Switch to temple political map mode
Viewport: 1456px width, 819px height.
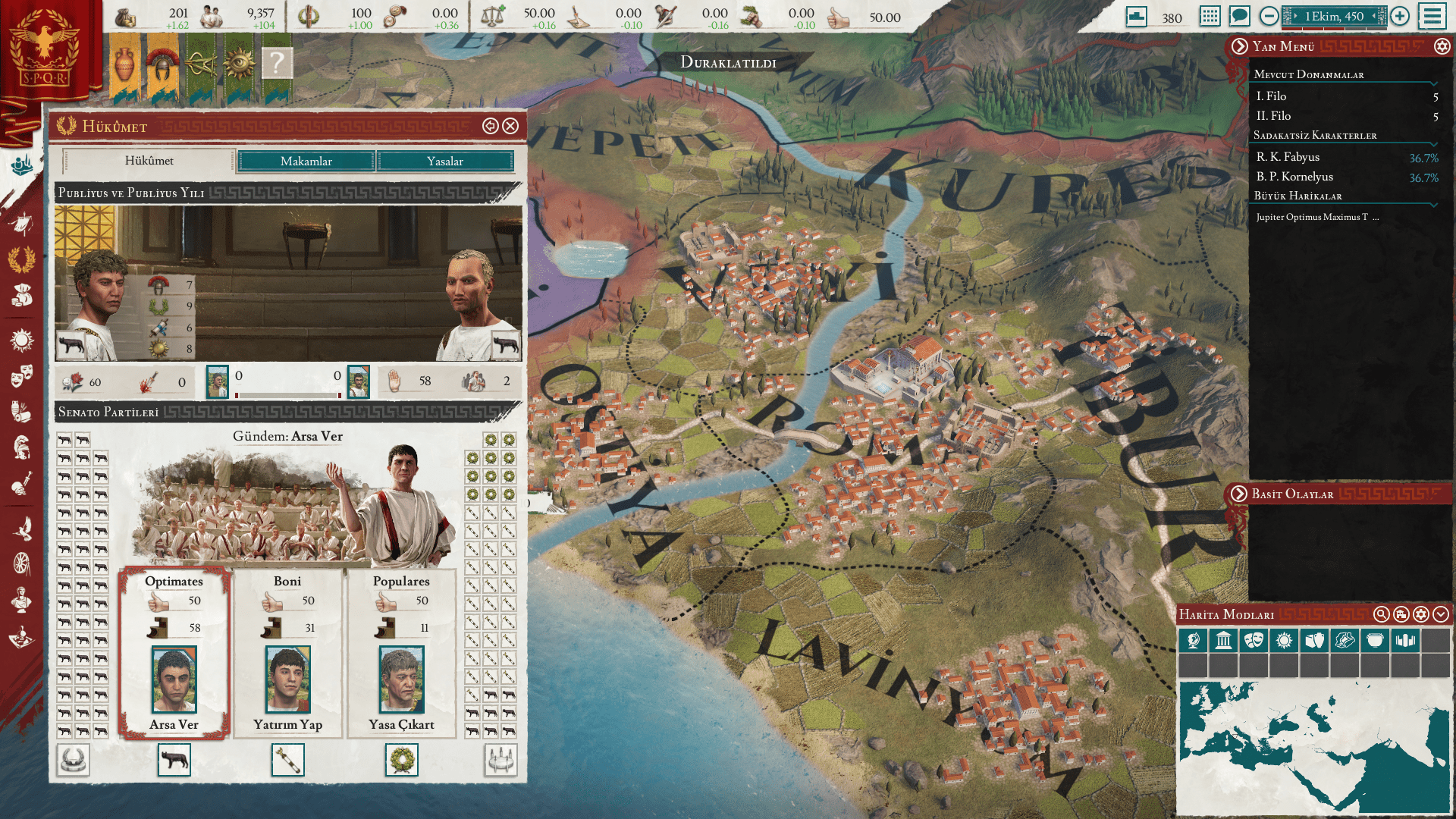coord(1223,641)
